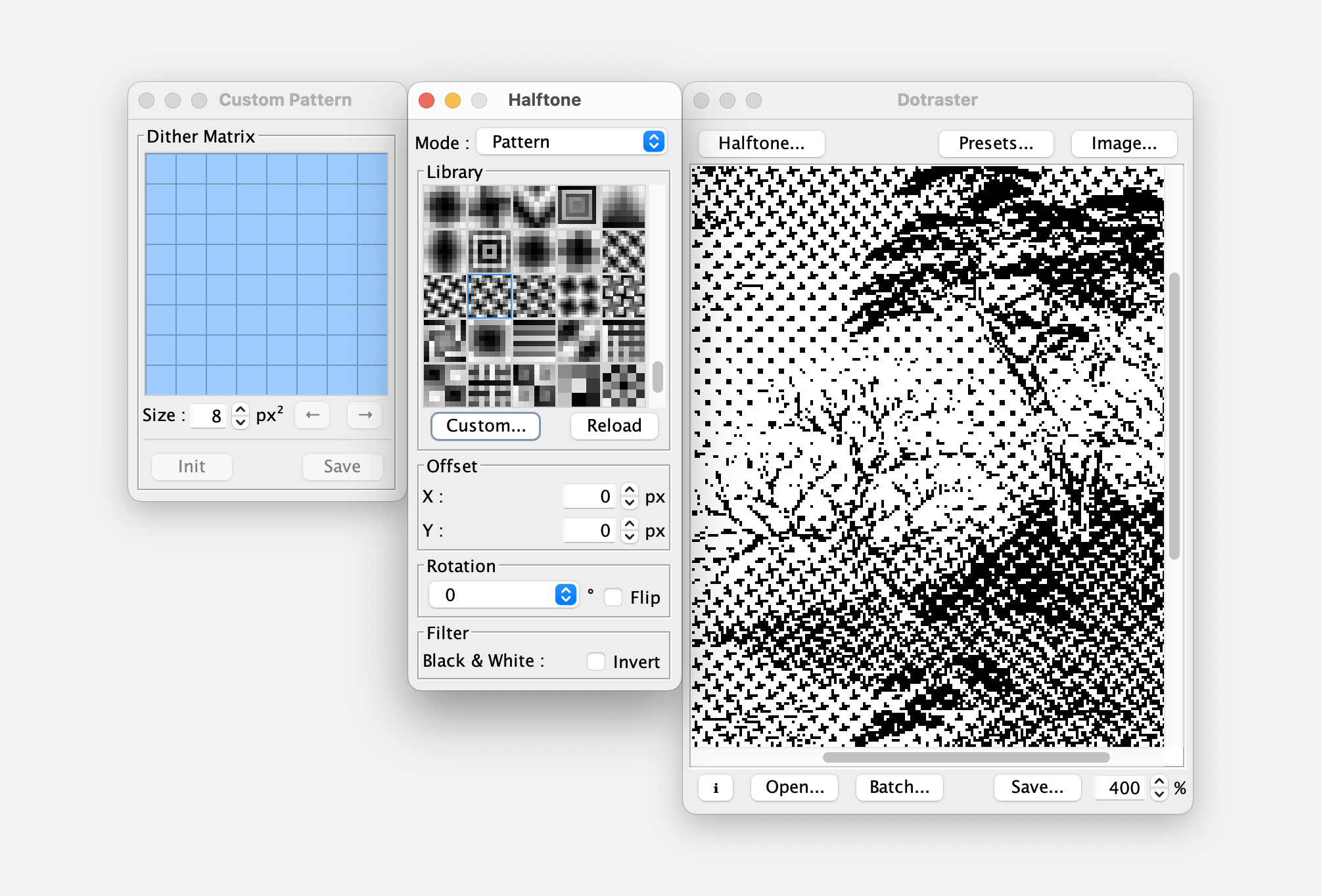The width and height of the screenshot is (1321, 896).
Task: Click the Save... button in Dotraster
Action: tap(1036, 788)
